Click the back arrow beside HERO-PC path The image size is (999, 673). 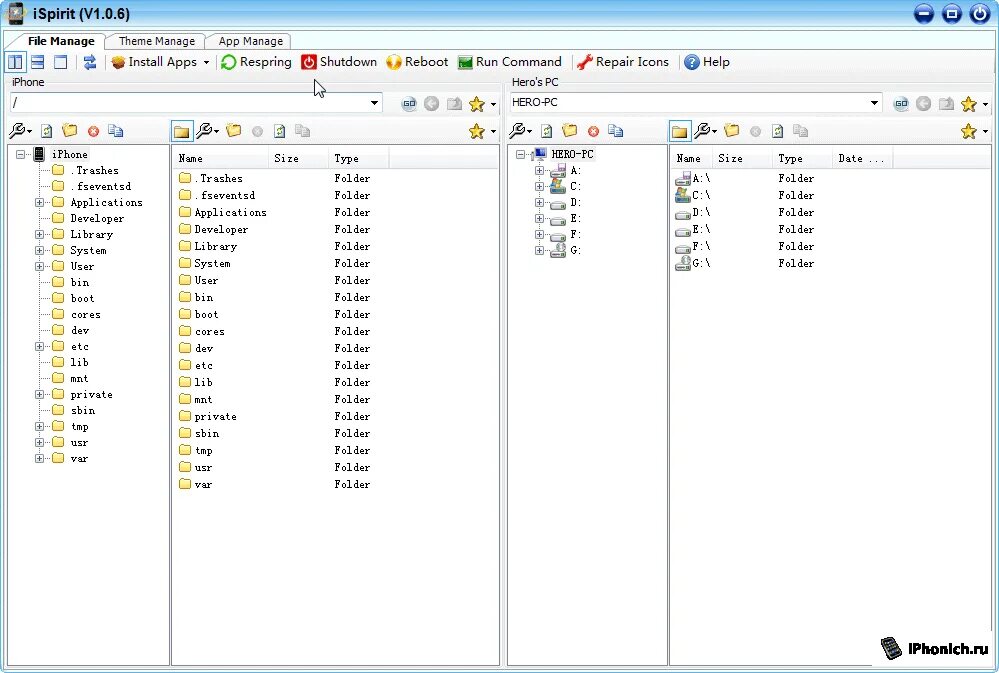click(x=923, y=103)
